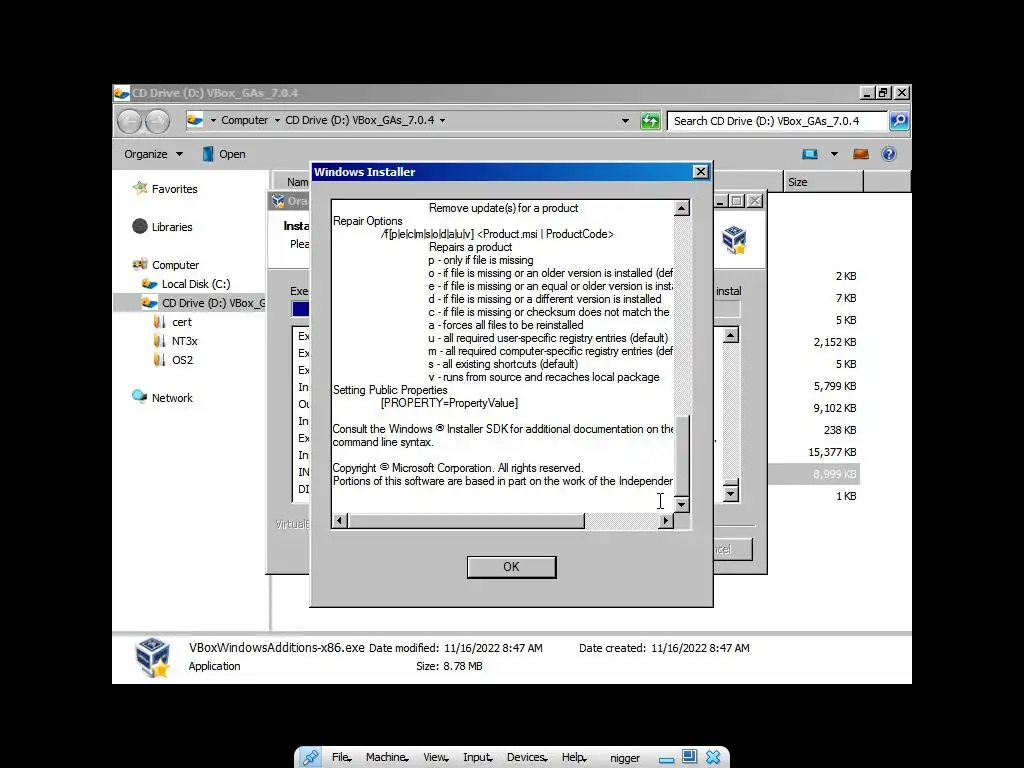Close the Windows Installer dialog

click(700, 172)
